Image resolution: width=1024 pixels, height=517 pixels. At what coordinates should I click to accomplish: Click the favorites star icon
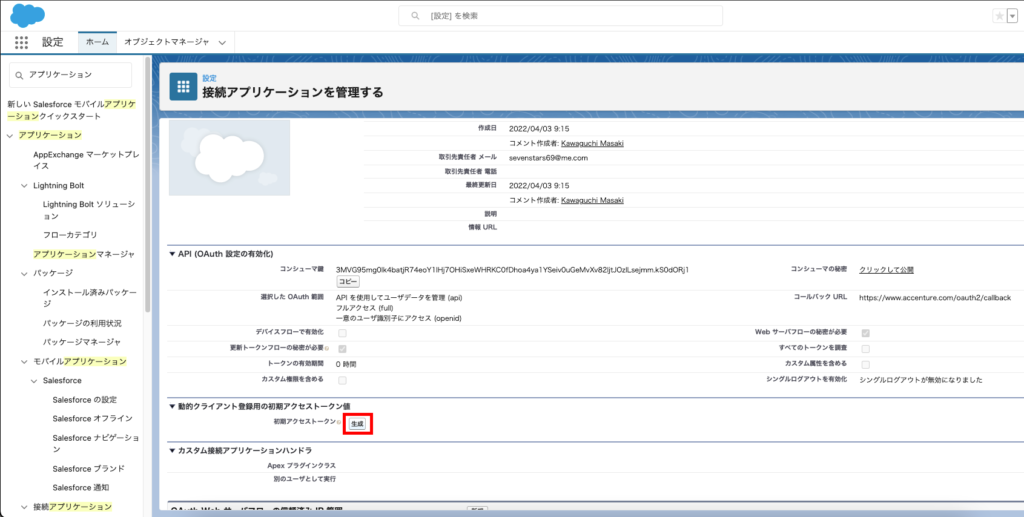(999, 16)
